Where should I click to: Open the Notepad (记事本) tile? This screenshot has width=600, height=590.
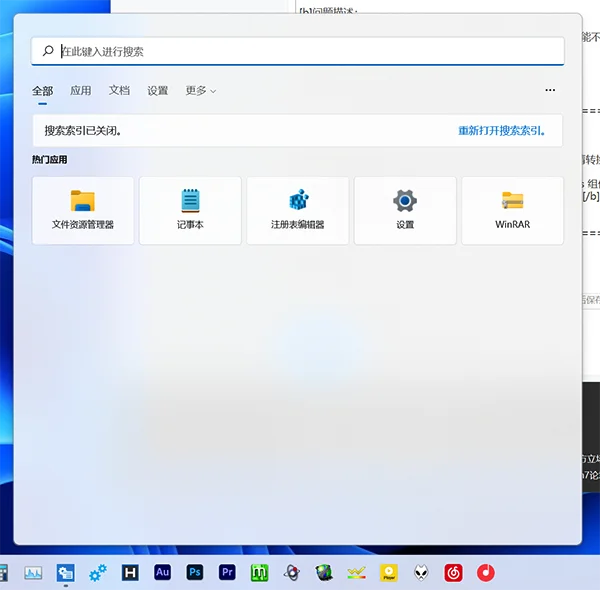click(x=190, y=210)
